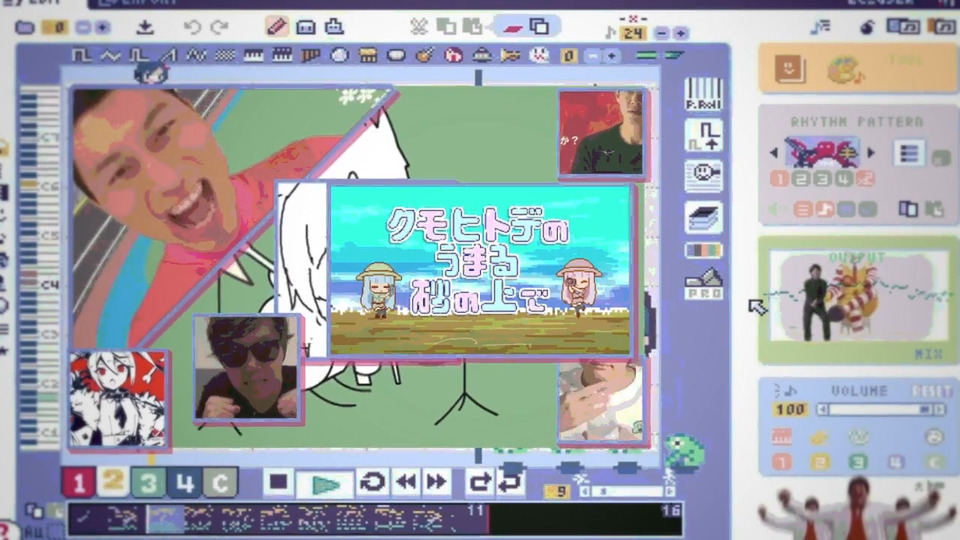Select rhythm pattern variation 3
This screenshot has height=540, width=960.
[823, 179]
